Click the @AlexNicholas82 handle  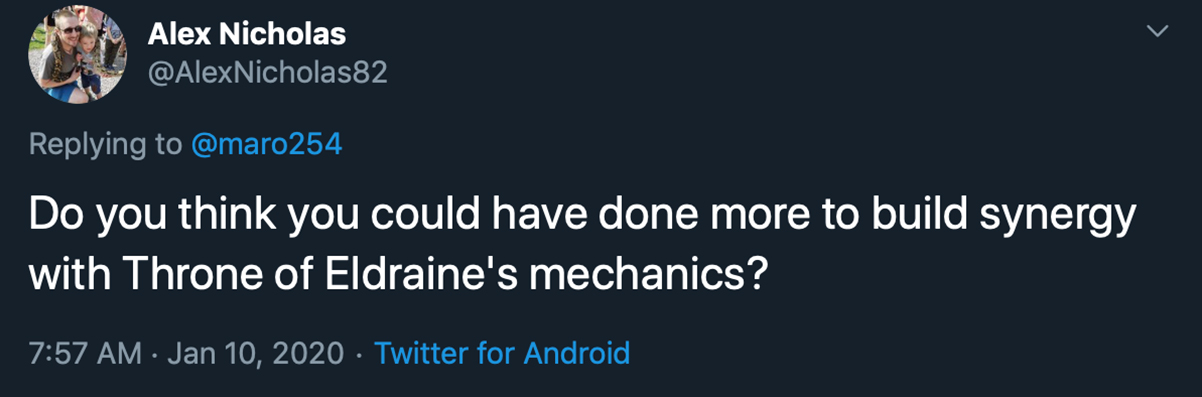tap(268, 74)
